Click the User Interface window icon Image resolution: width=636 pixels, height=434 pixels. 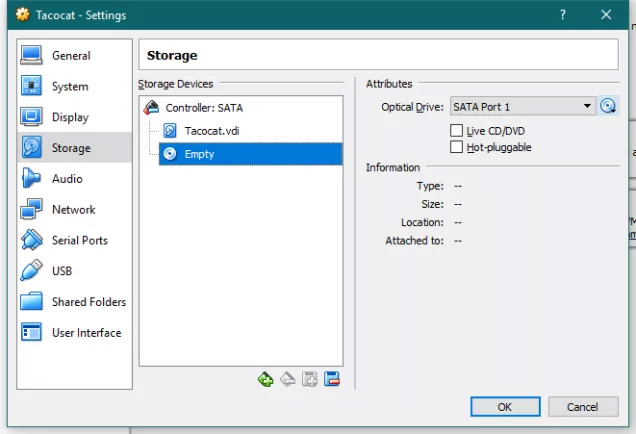[31, 332]
